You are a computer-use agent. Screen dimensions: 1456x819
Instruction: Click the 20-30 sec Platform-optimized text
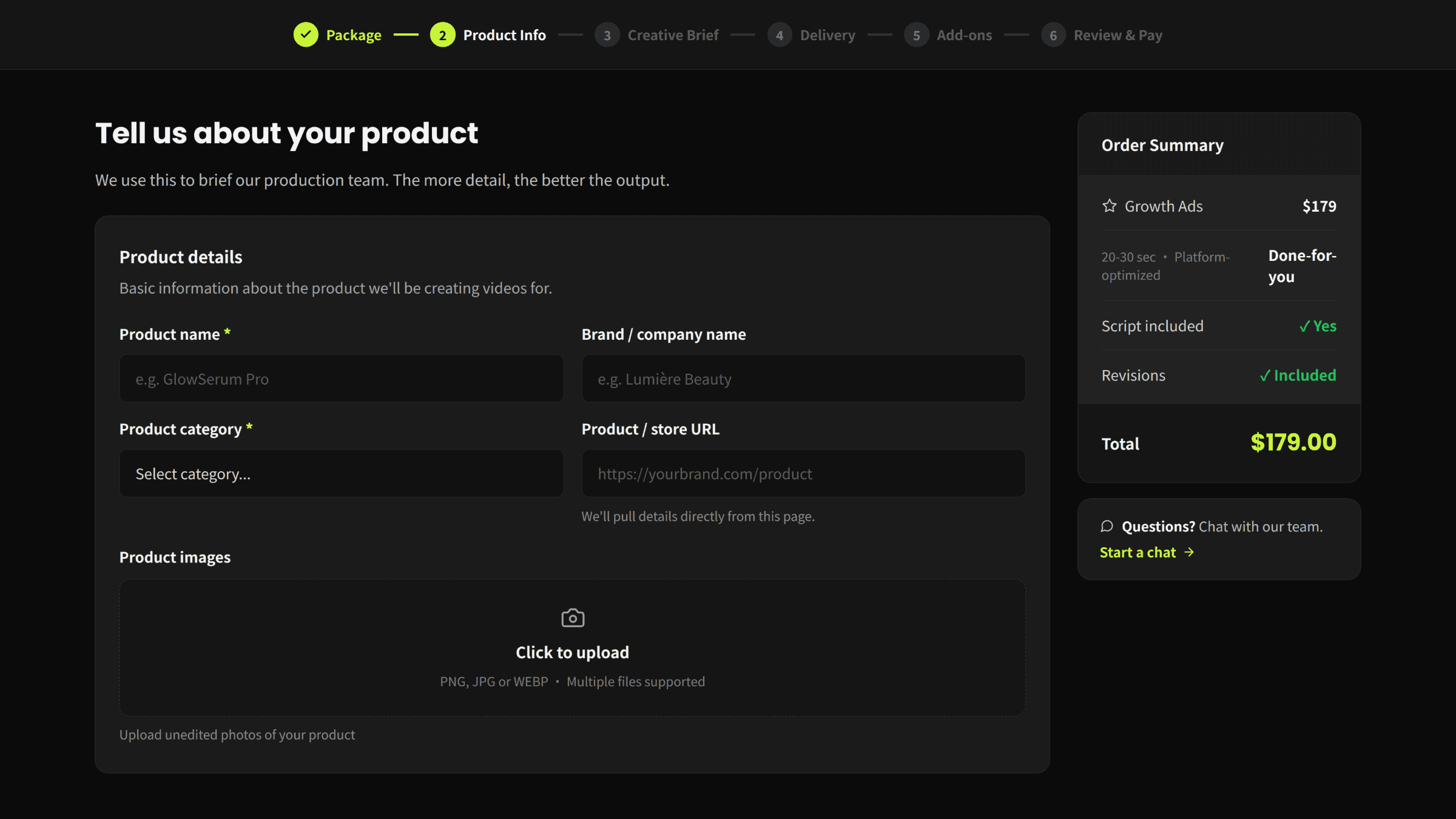1165,266
